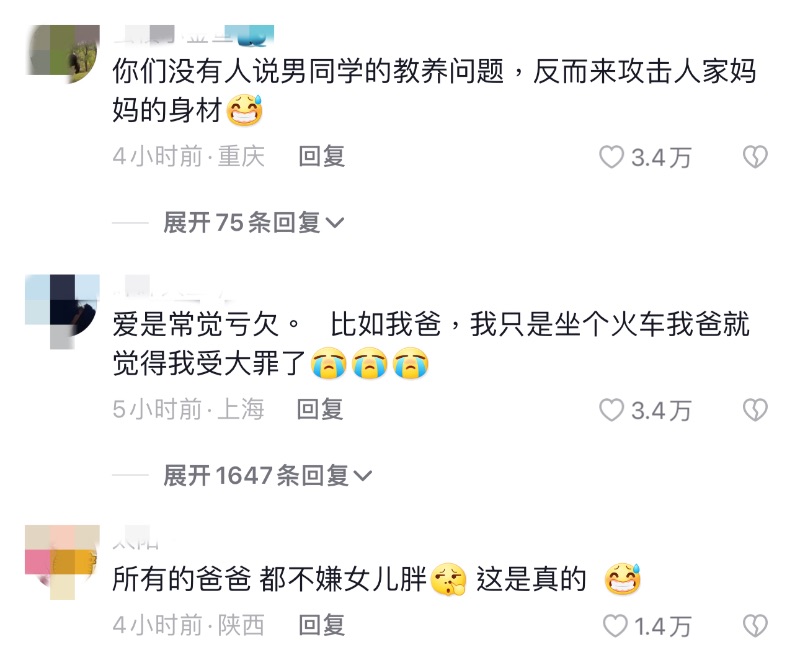Reply to the Chongqing comment via 回复
The image size is (800, 655).
[321, 156]
